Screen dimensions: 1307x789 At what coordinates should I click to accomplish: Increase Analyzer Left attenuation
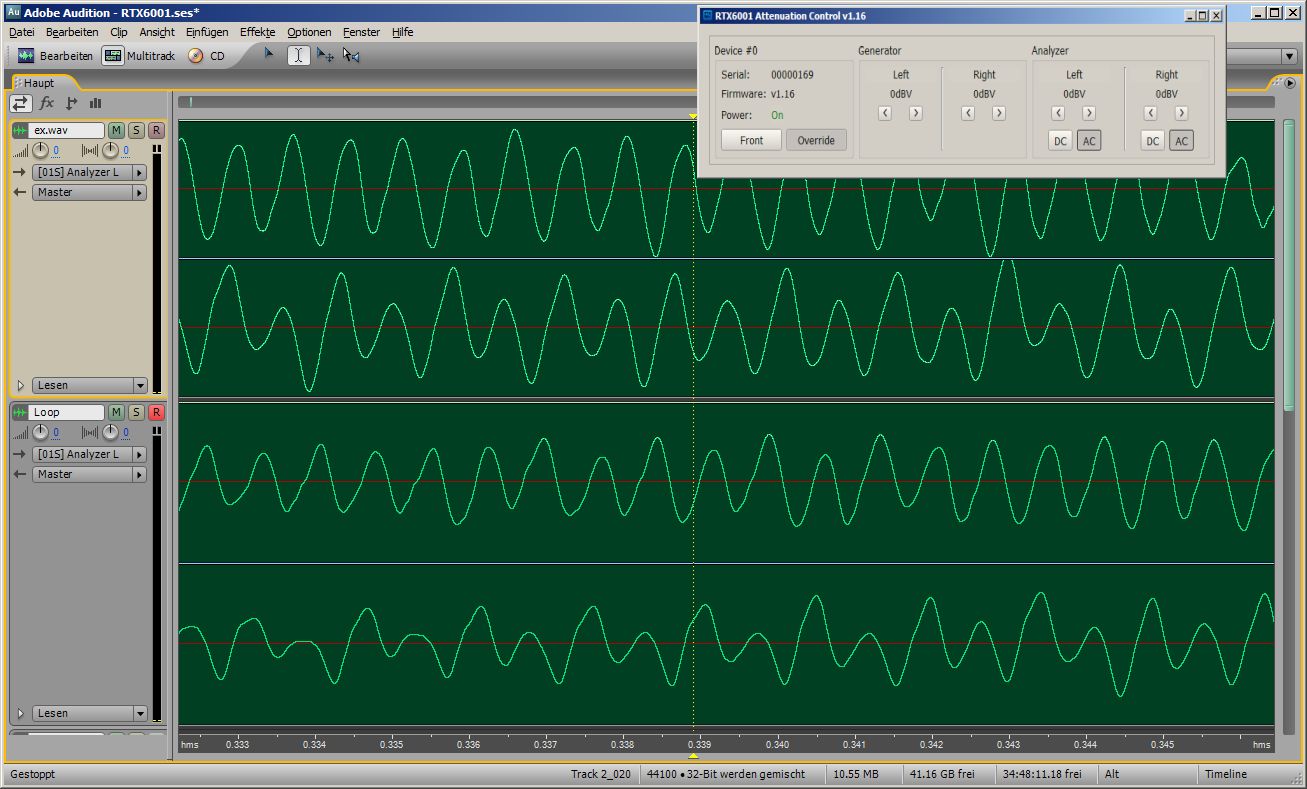(x=1089, y=113)
